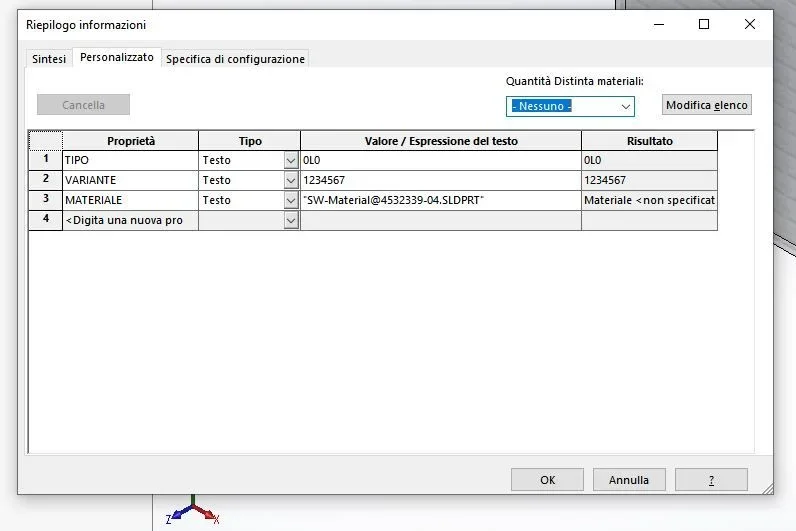
Task: Expand the Tipo dropdown for TIPO row
Action: pos(291,160)
